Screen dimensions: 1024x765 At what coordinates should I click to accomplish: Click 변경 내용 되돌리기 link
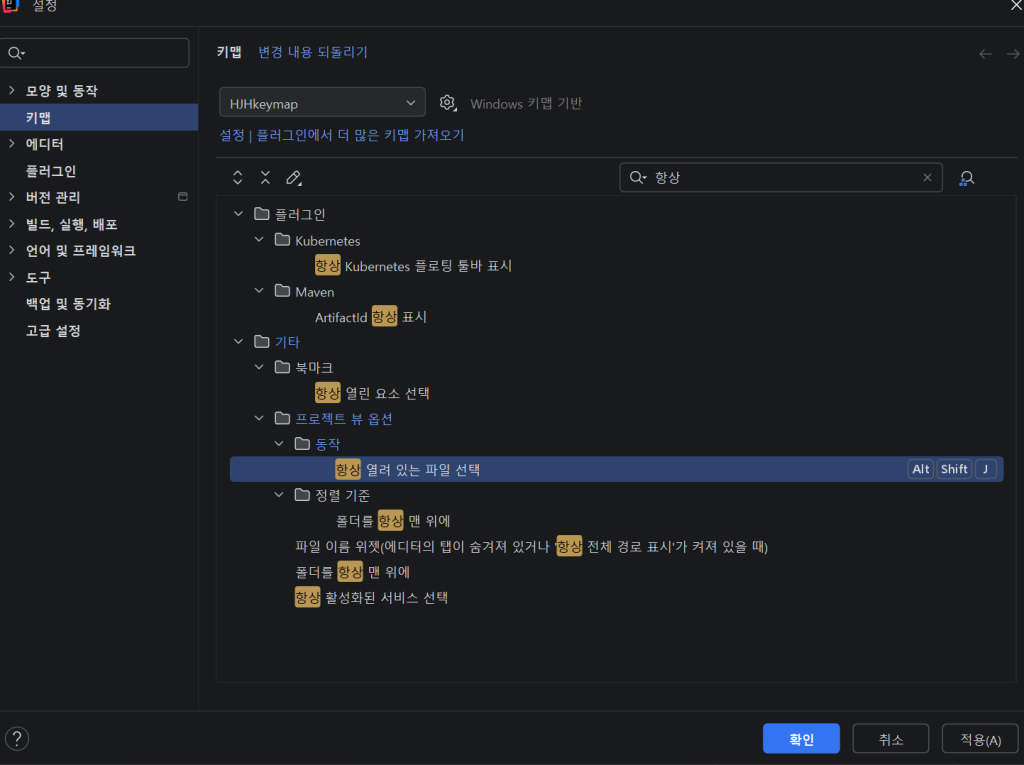(313, 52)
